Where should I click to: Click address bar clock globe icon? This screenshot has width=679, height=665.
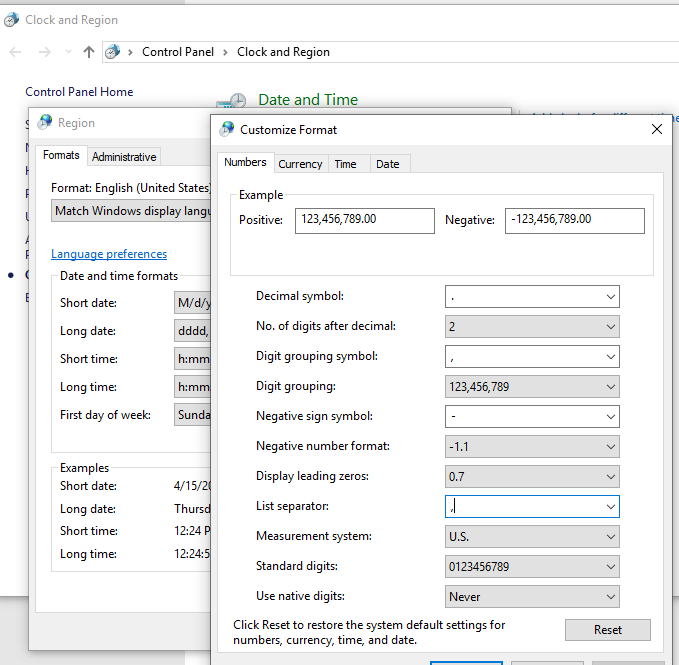[x=113, y=52]
